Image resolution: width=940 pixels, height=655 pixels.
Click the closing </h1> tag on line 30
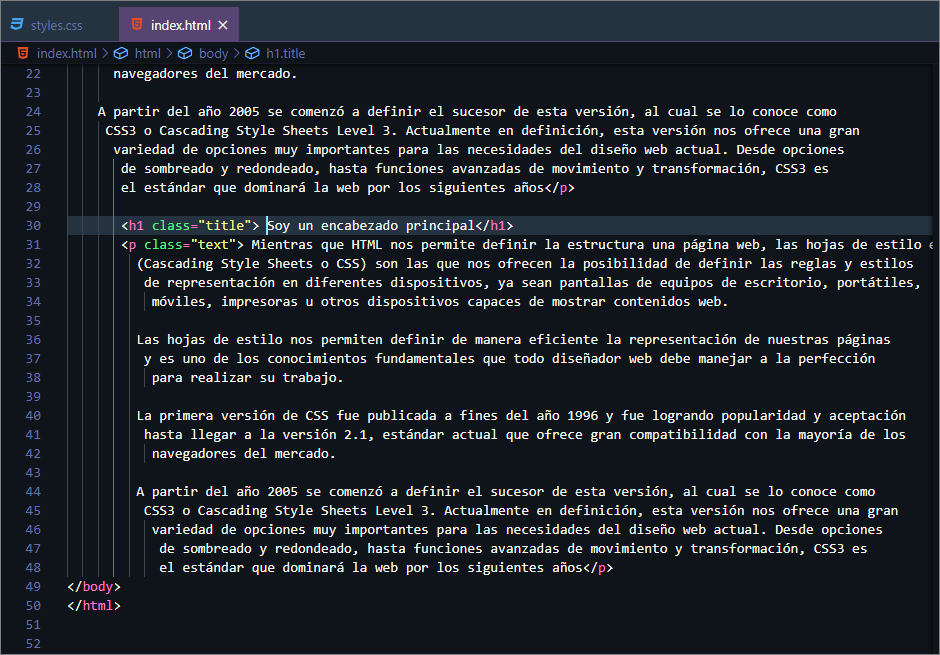tap(495, 226)
